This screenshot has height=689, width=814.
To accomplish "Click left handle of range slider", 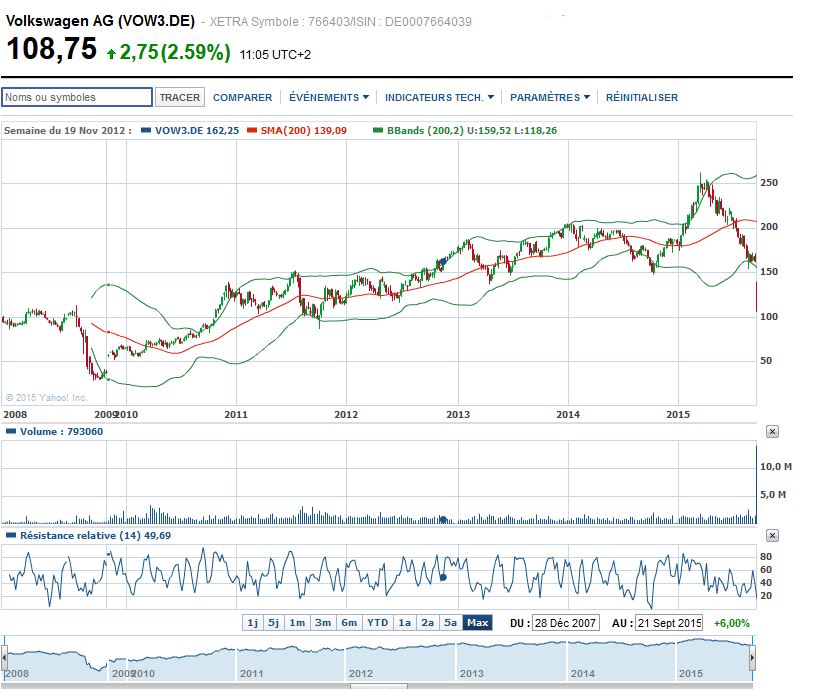I will pos(4,658).
